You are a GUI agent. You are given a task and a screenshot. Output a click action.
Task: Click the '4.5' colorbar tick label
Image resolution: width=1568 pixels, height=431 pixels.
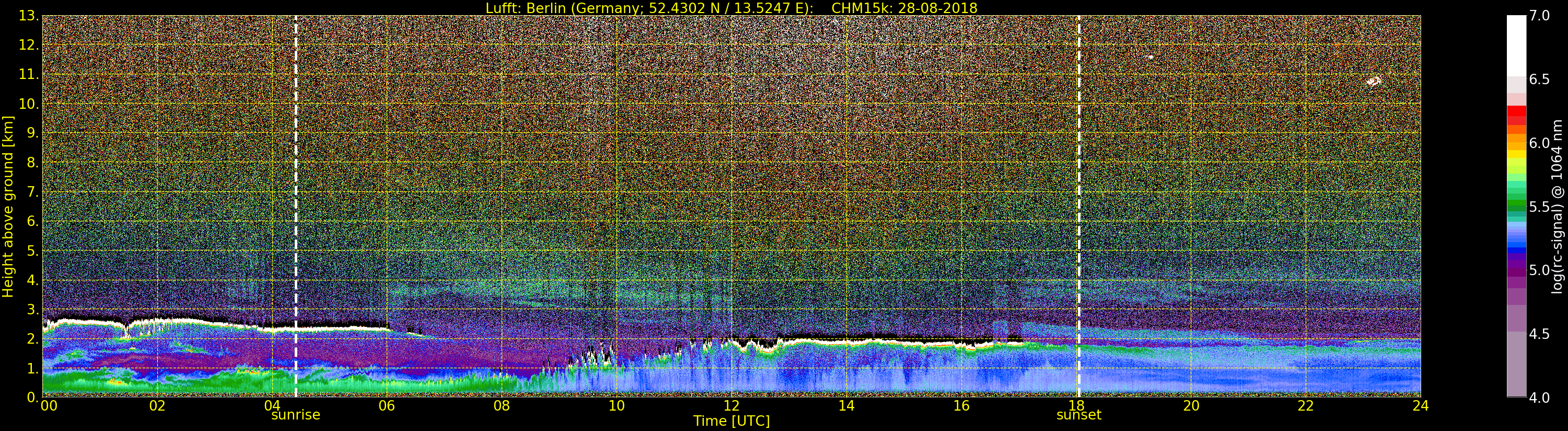coord(1539,334)
